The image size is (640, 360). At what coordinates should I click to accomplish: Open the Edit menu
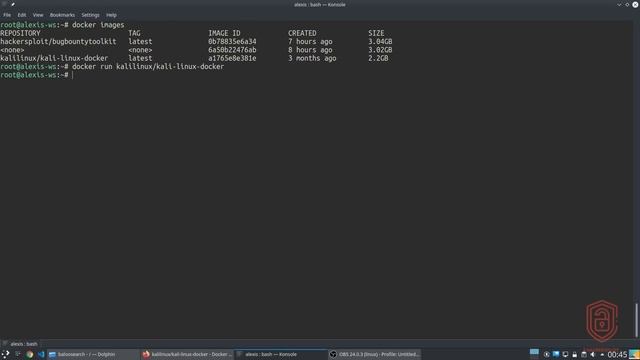coord(22,15)
